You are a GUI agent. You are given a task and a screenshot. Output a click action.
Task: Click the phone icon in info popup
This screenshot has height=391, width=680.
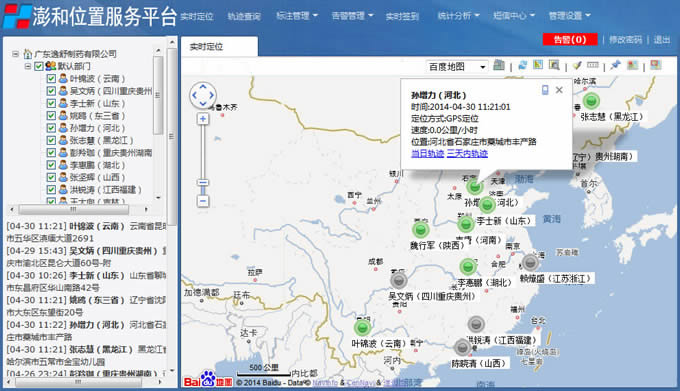[545, 90]
